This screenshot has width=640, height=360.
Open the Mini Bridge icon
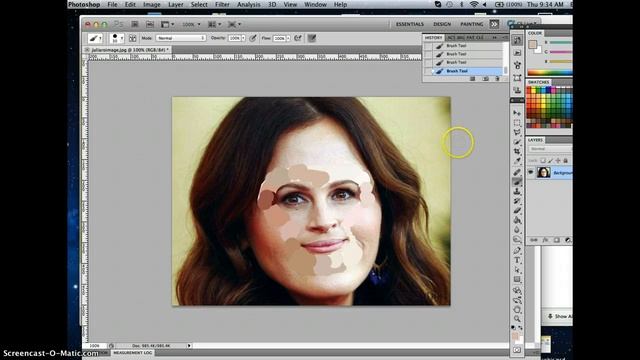(150, 24)
